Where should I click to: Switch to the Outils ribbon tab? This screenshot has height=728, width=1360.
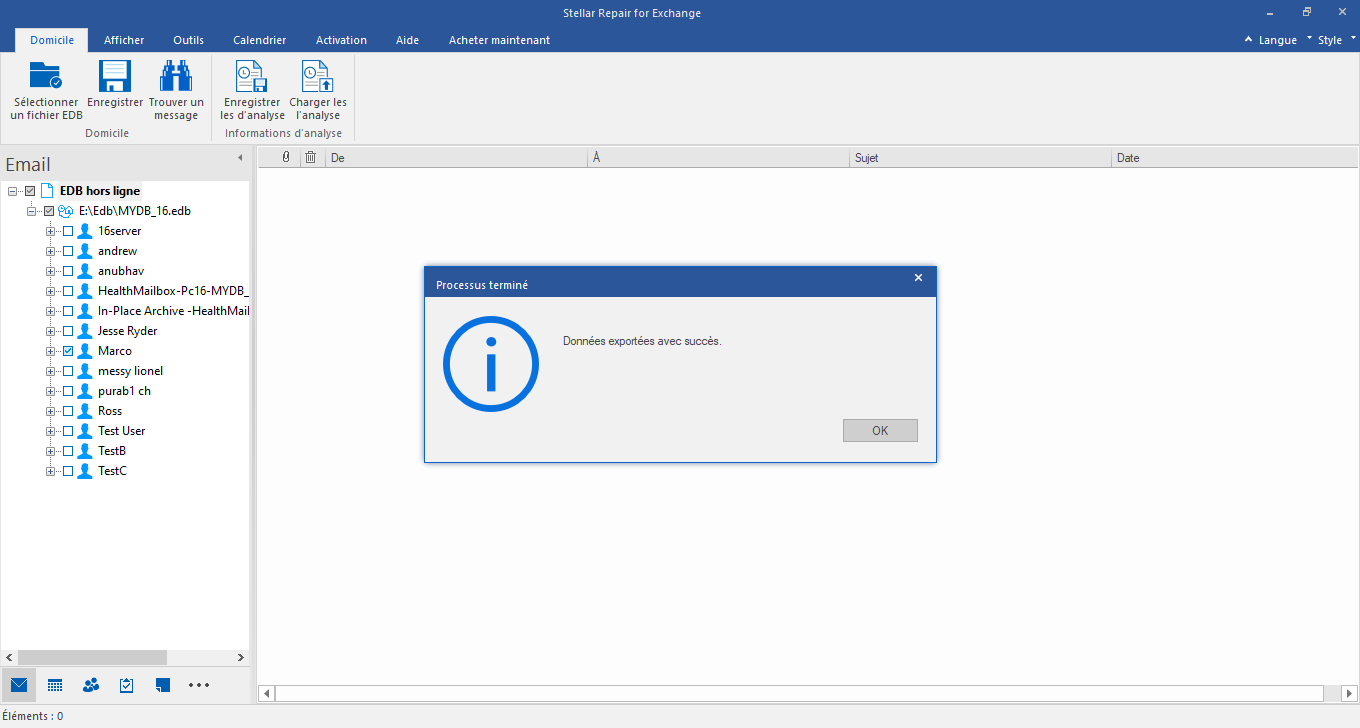[x=188, y=40]
